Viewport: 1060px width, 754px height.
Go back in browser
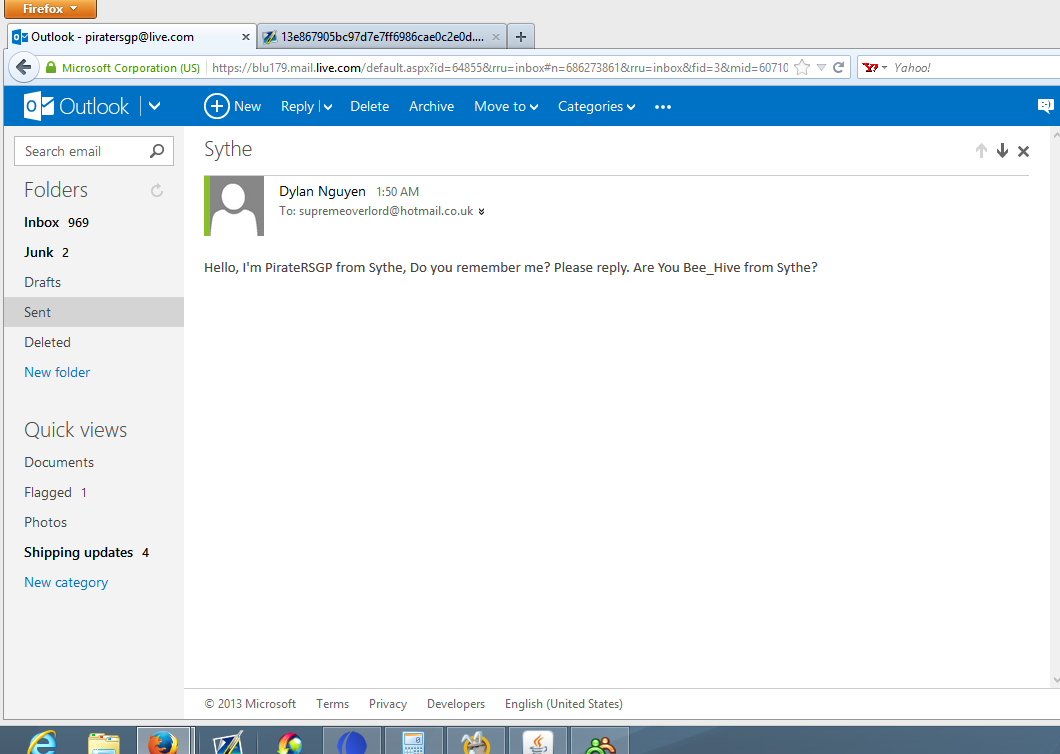(24, 67)
